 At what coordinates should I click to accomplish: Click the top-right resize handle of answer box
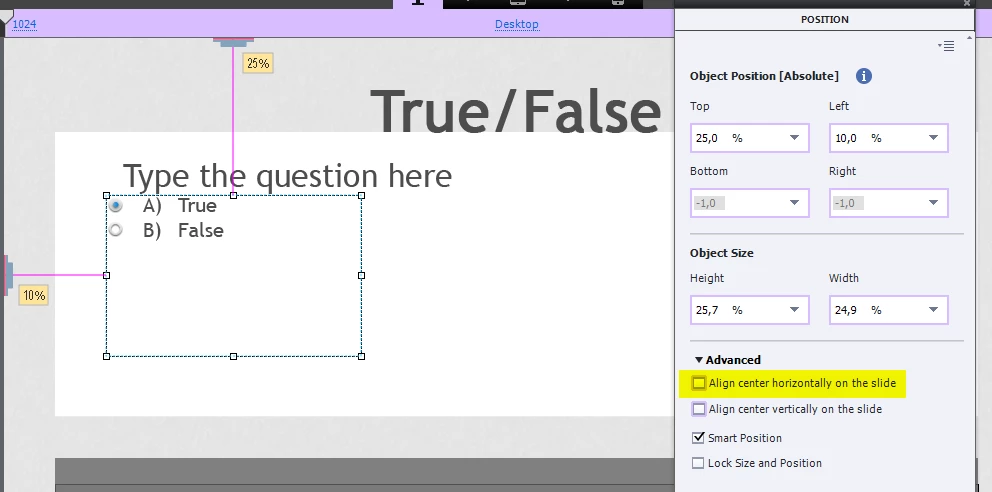point(361,195)
